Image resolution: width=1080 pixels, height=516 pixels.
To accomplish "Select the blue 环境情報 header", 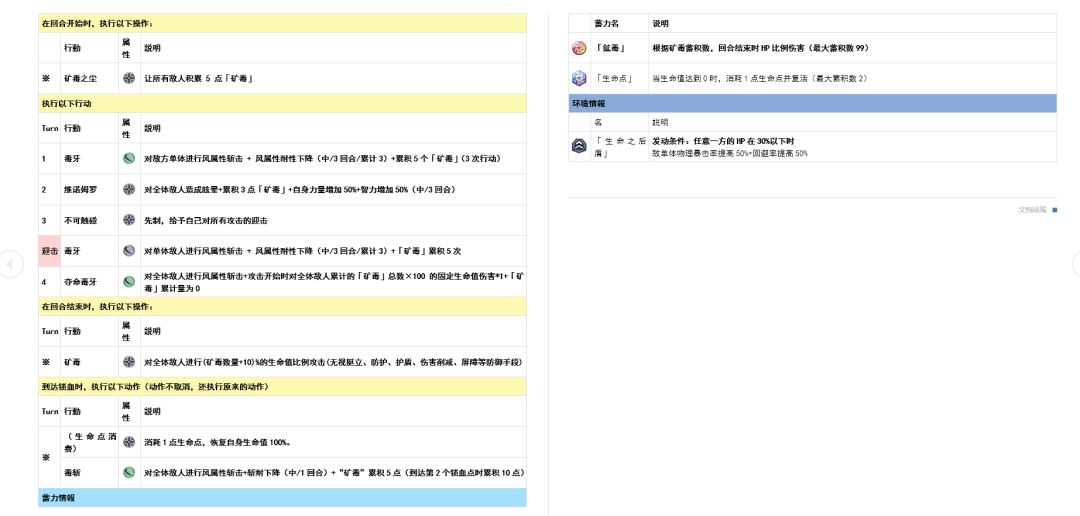I will click(x=812, y=103).
